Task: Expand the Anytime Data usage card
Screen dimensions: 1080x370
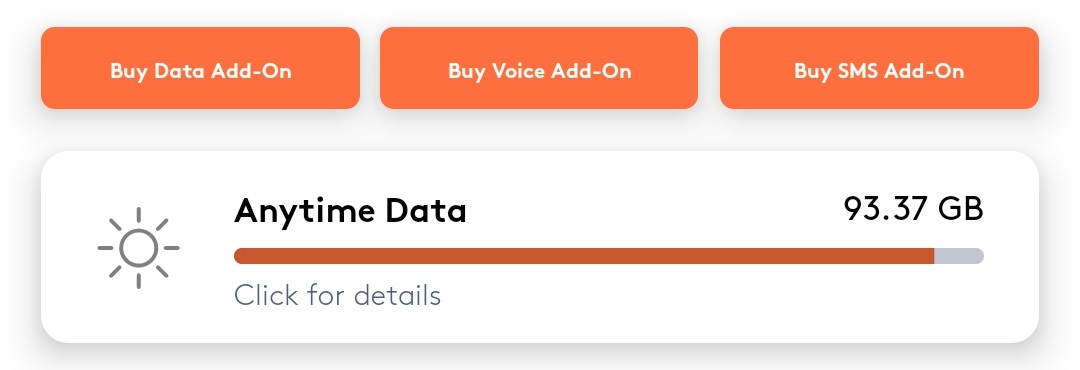Action: point(540,247)
